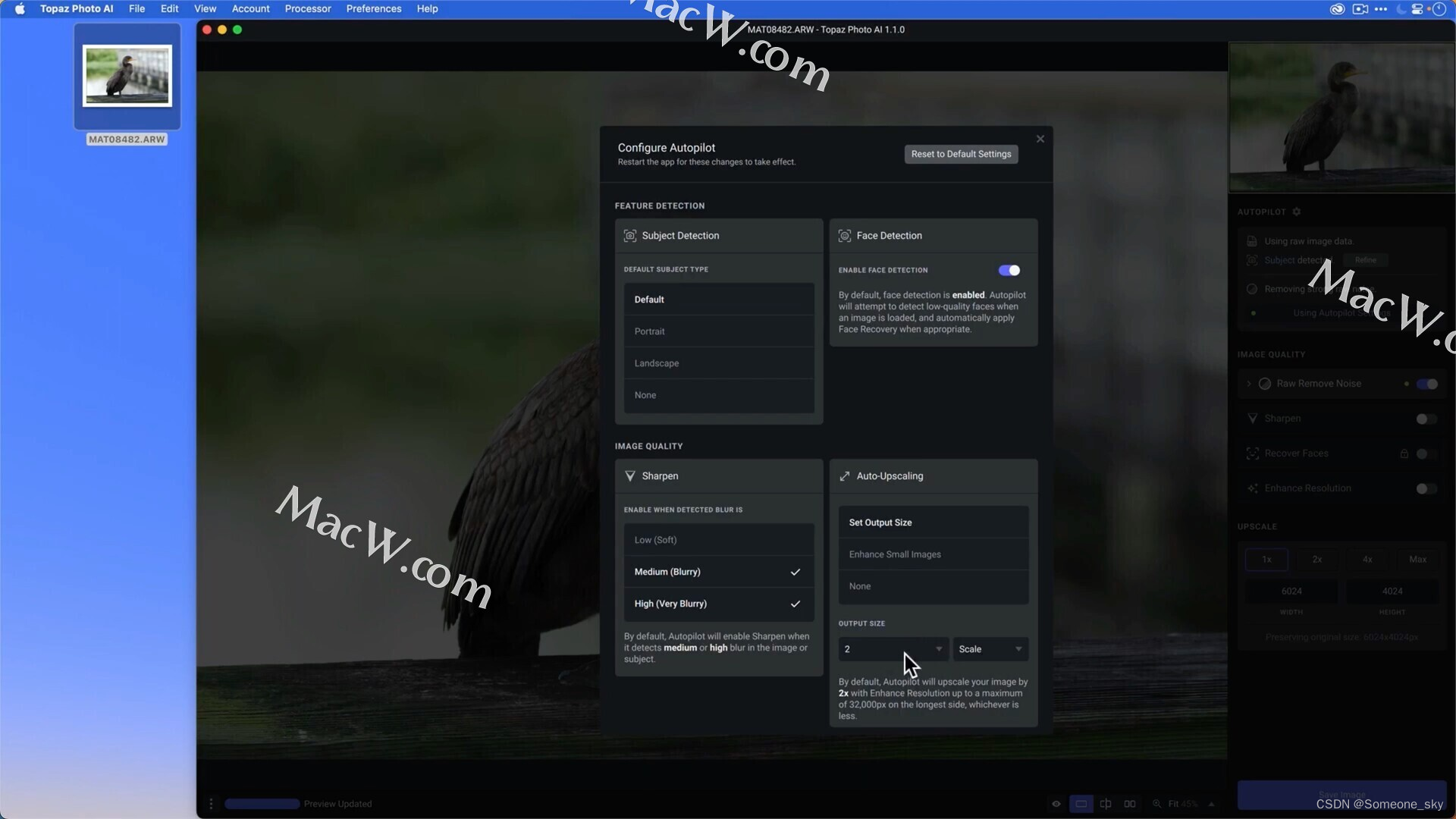Open the Scale unit dropdown
The height and width of the screenshot is (819, 1456).
coord(990,649)
